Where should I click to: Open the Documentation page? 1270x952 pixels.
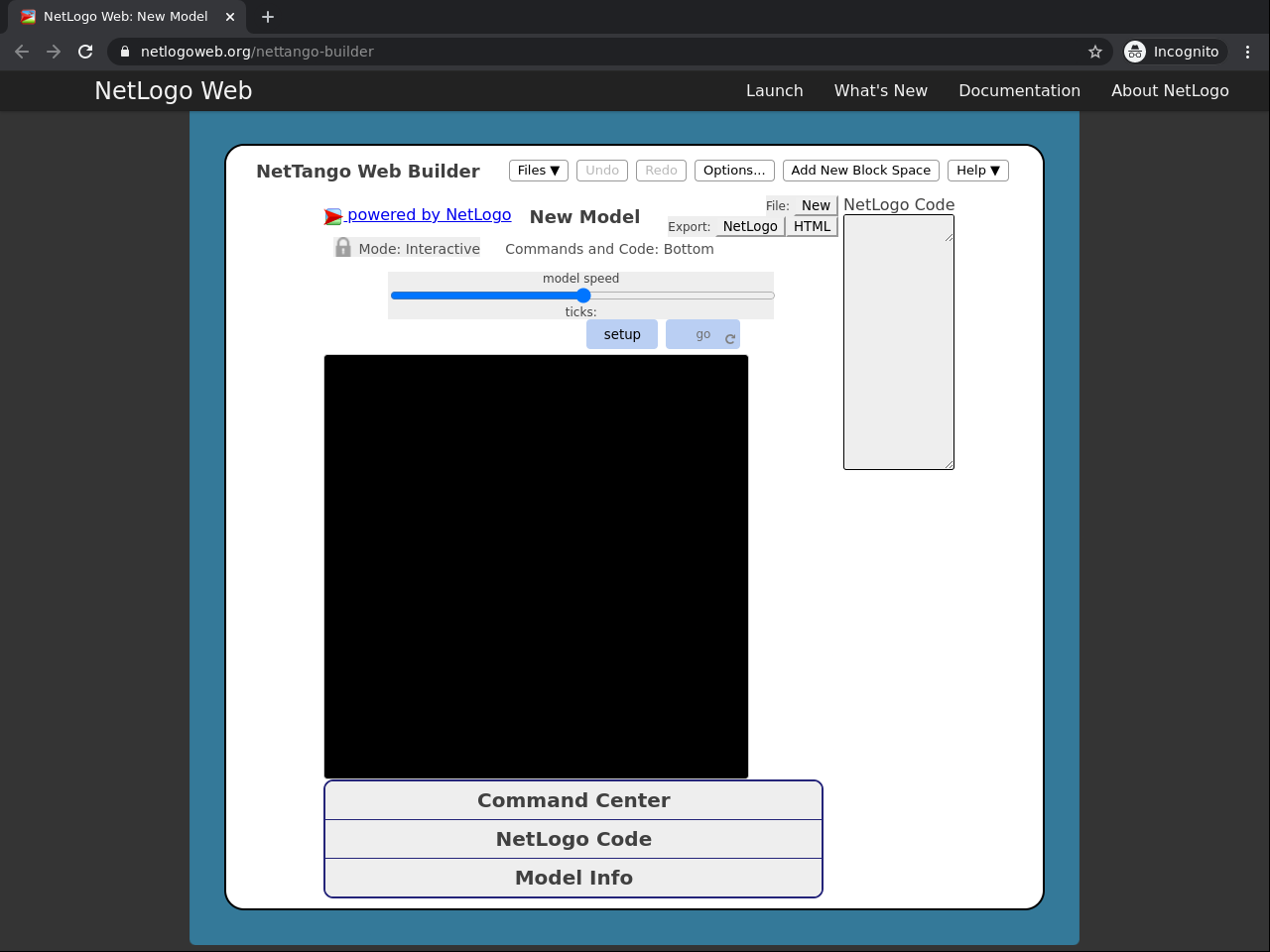1019,90
